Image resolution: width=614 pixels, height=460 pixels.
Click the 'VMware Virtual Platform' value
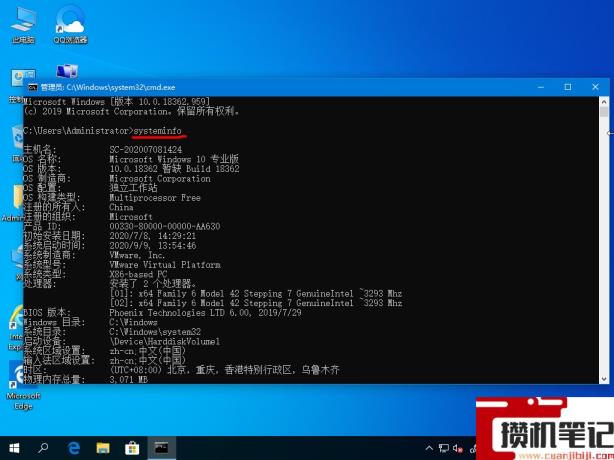(164, 265)
